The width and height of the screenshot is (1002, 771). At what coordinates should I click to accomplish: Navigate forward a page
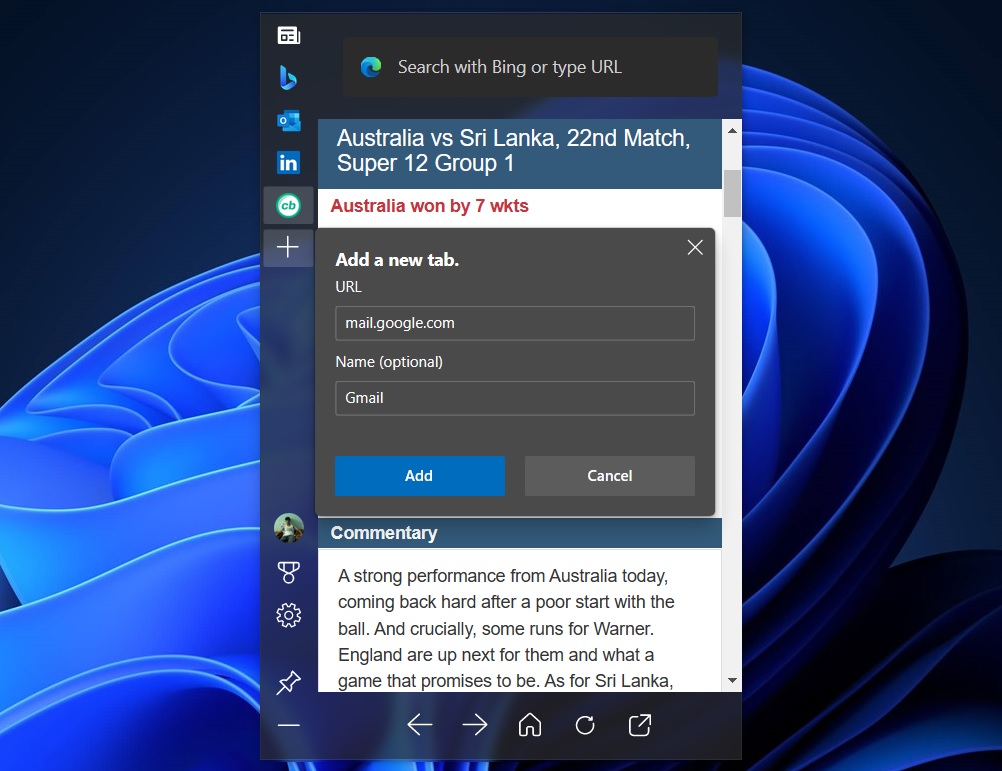475,725
